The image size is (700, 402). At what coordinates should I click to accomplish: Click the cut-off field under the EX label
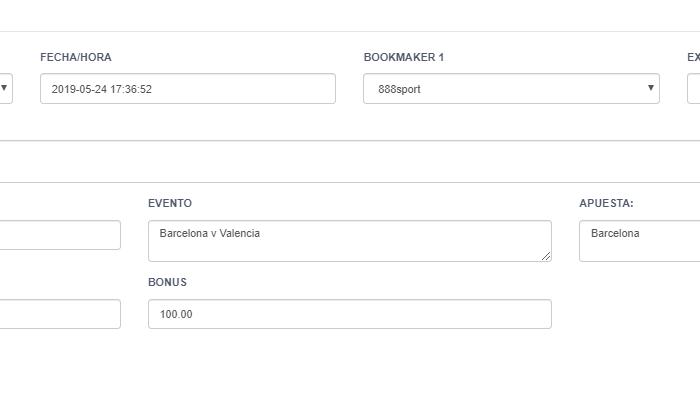(x=694, y=88)
